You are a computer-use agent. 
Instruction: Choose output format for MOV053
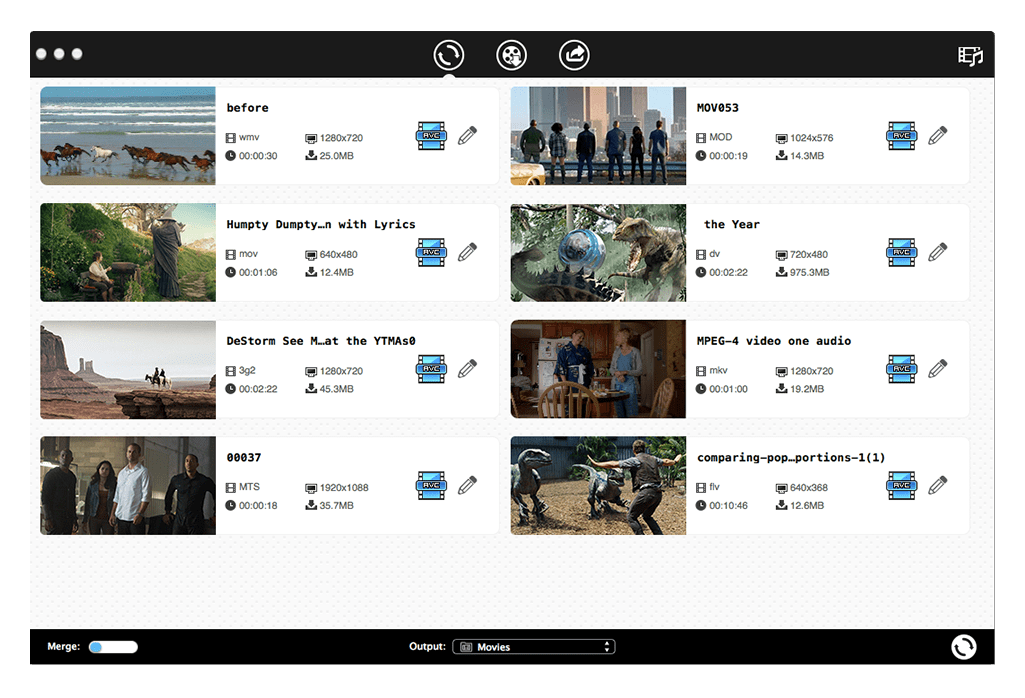pos(901,136)
